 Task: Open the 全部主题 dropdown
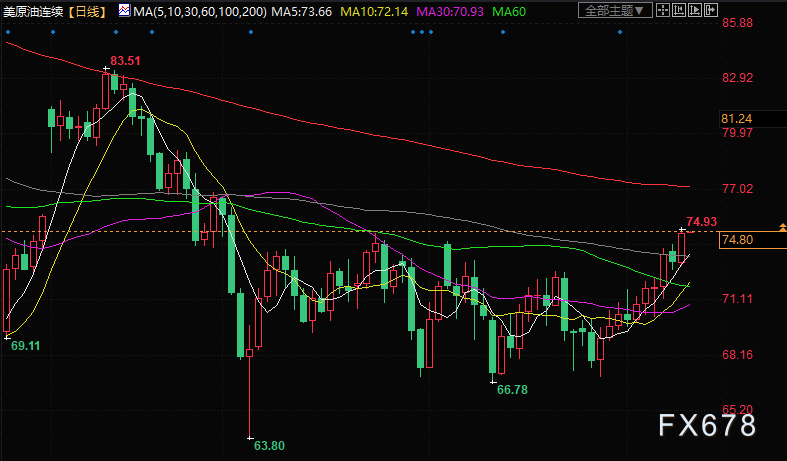615,10
